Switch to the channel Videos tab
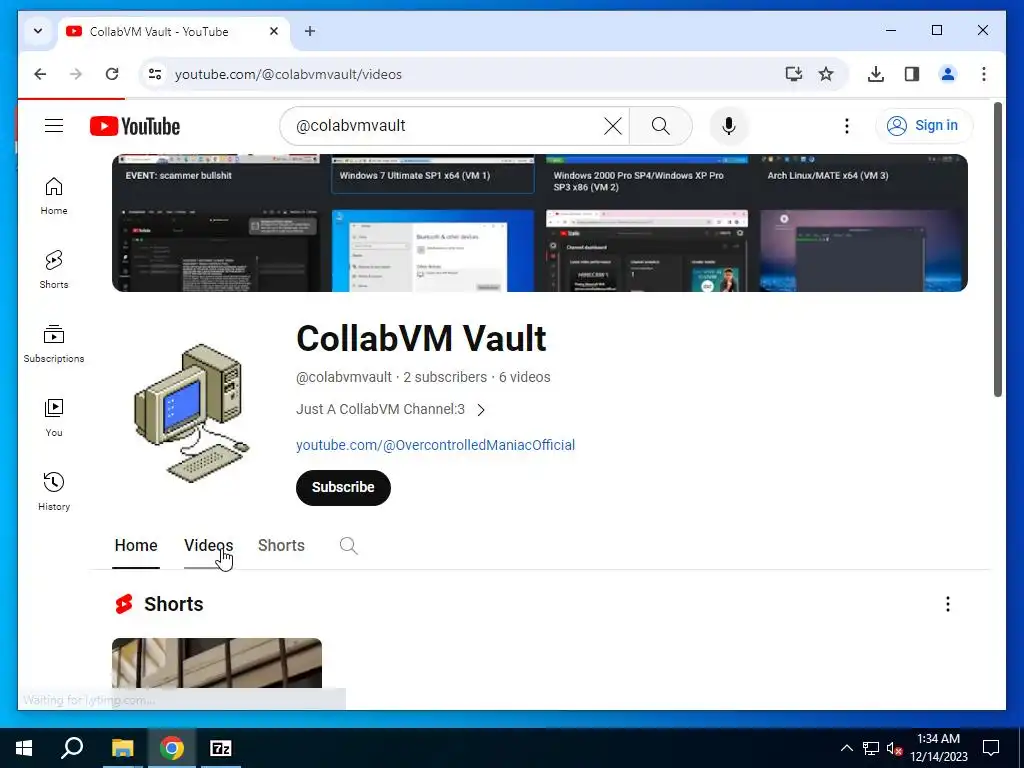The height and width of the screenshot is (768, 1024). coord(208,545)
